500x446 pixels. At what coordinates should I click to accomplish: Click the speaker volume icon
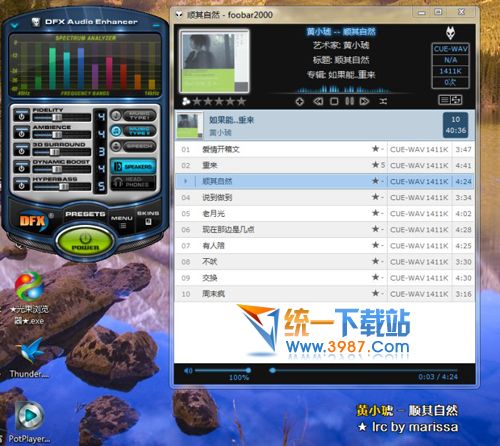pyautogui.click(x=188, y=370)
